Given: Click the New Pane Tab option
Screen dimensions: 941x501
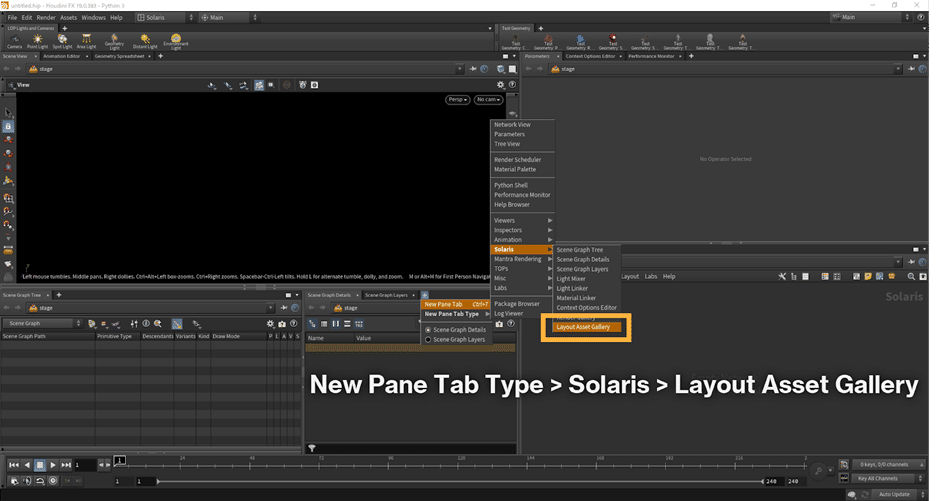Looking at the screenshot, I should tap(456, 304).
